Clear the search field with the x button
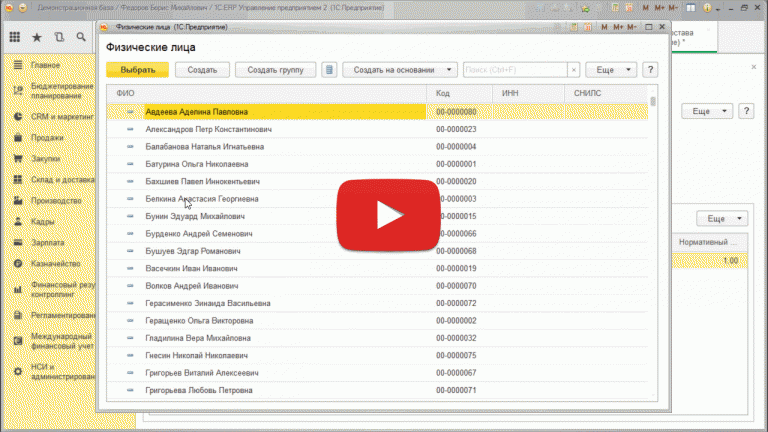This screenshot has width=768, height=432. [x=574, y=70]
